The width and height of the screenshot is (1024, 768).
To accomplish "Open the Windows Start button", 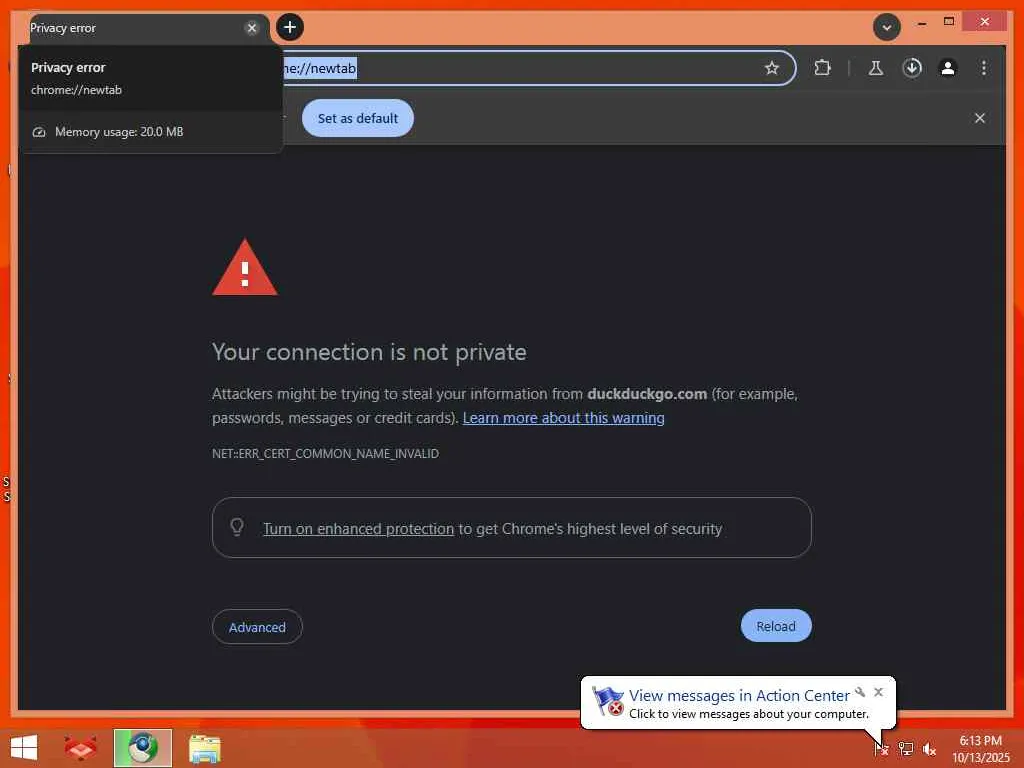I will pos(24,748).
